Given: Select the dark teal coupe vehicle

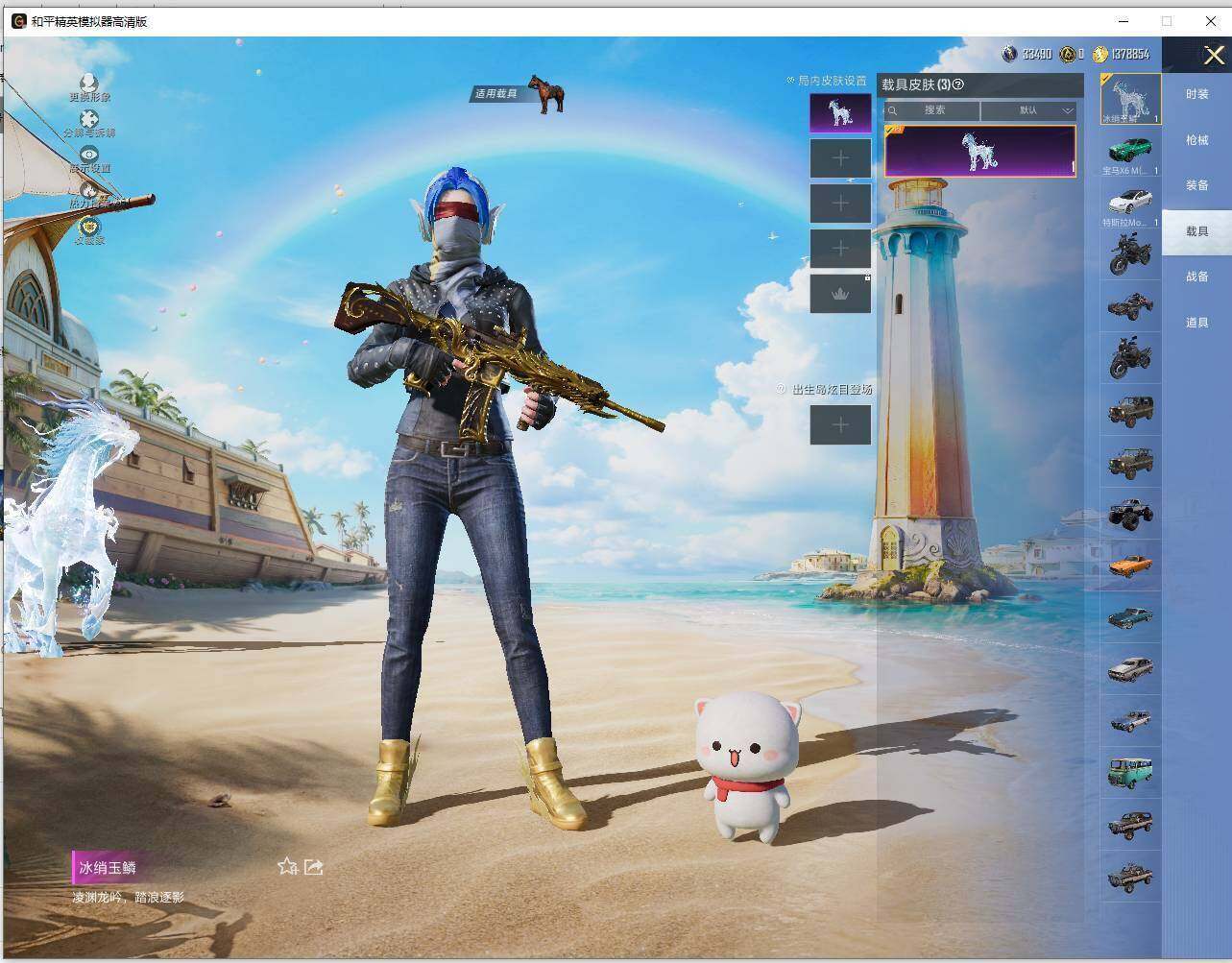Looking at the screenshot, I should pyautogui.click(x=1130, y=616).
